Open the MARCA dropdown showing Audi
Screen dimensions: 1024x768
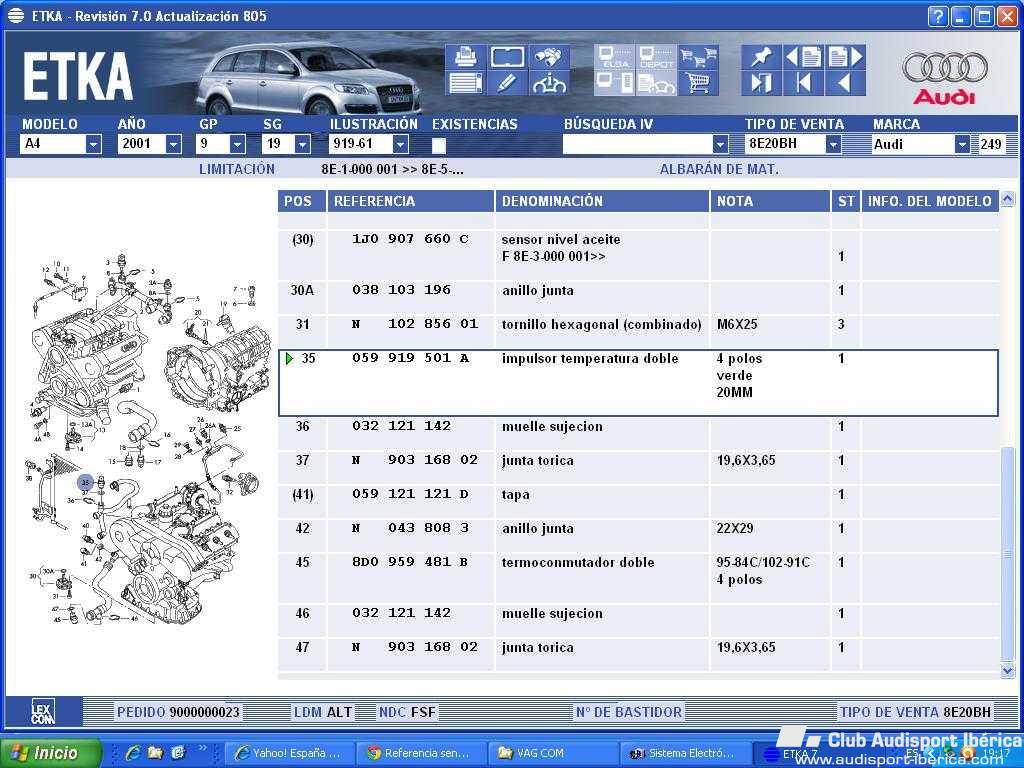962,144
